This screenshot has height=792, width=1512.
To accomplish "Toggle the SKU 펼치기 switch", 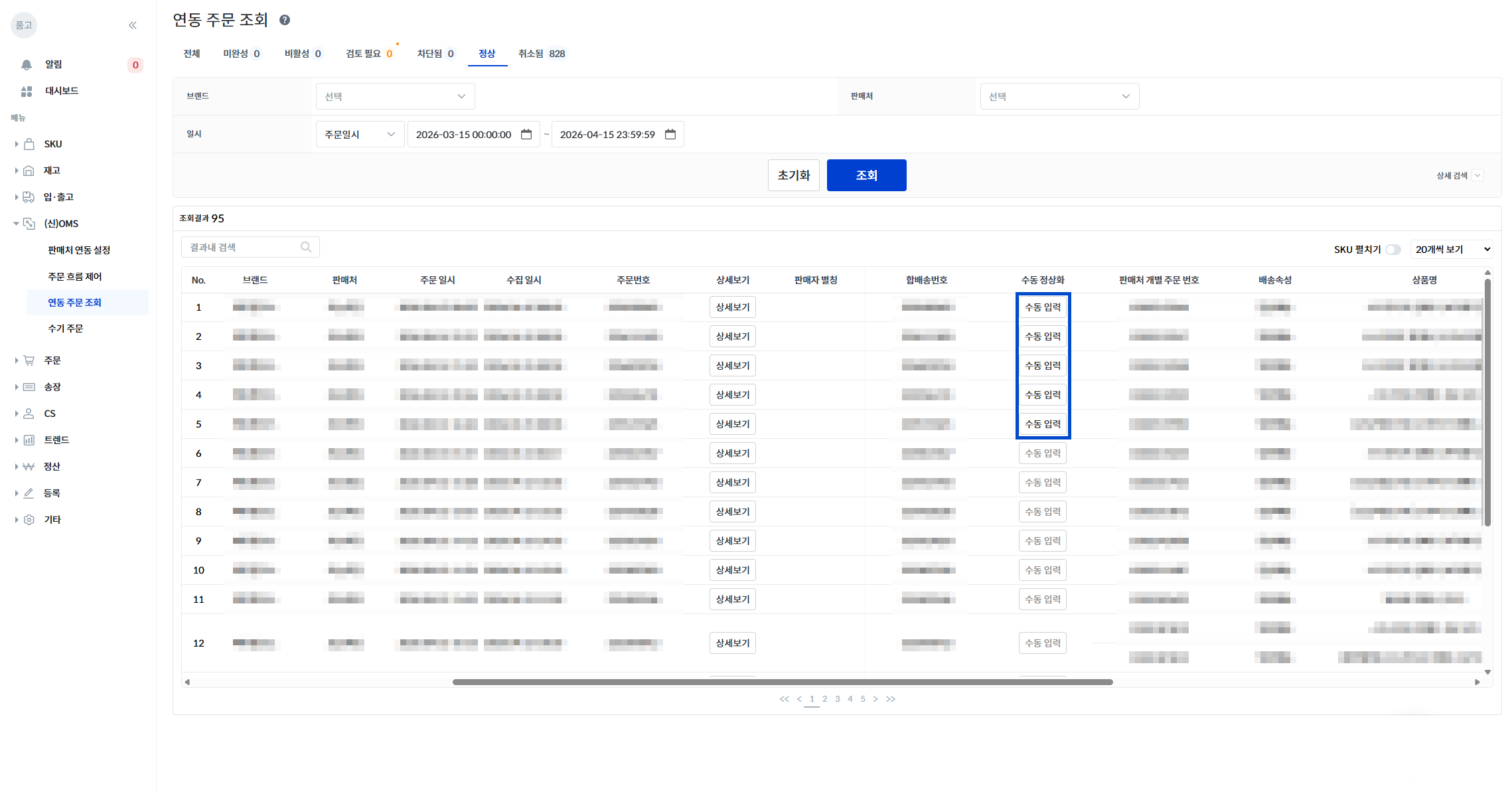I will (x=1393, y=250).
